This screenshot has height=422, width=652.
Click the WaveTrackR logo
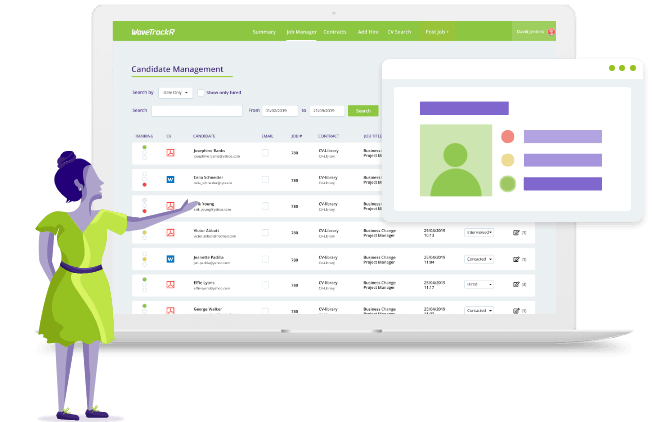152,32
